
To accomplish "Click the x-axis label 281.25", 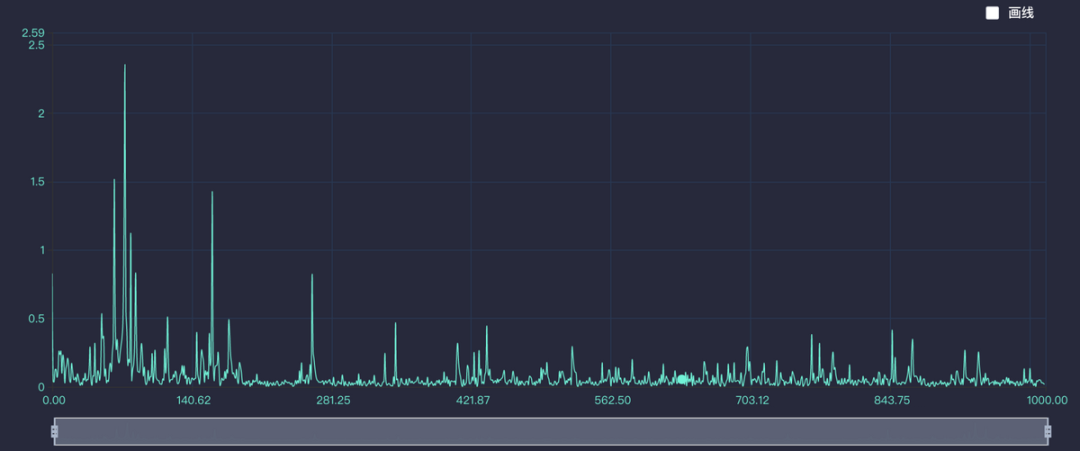I will tap(333, 401).
